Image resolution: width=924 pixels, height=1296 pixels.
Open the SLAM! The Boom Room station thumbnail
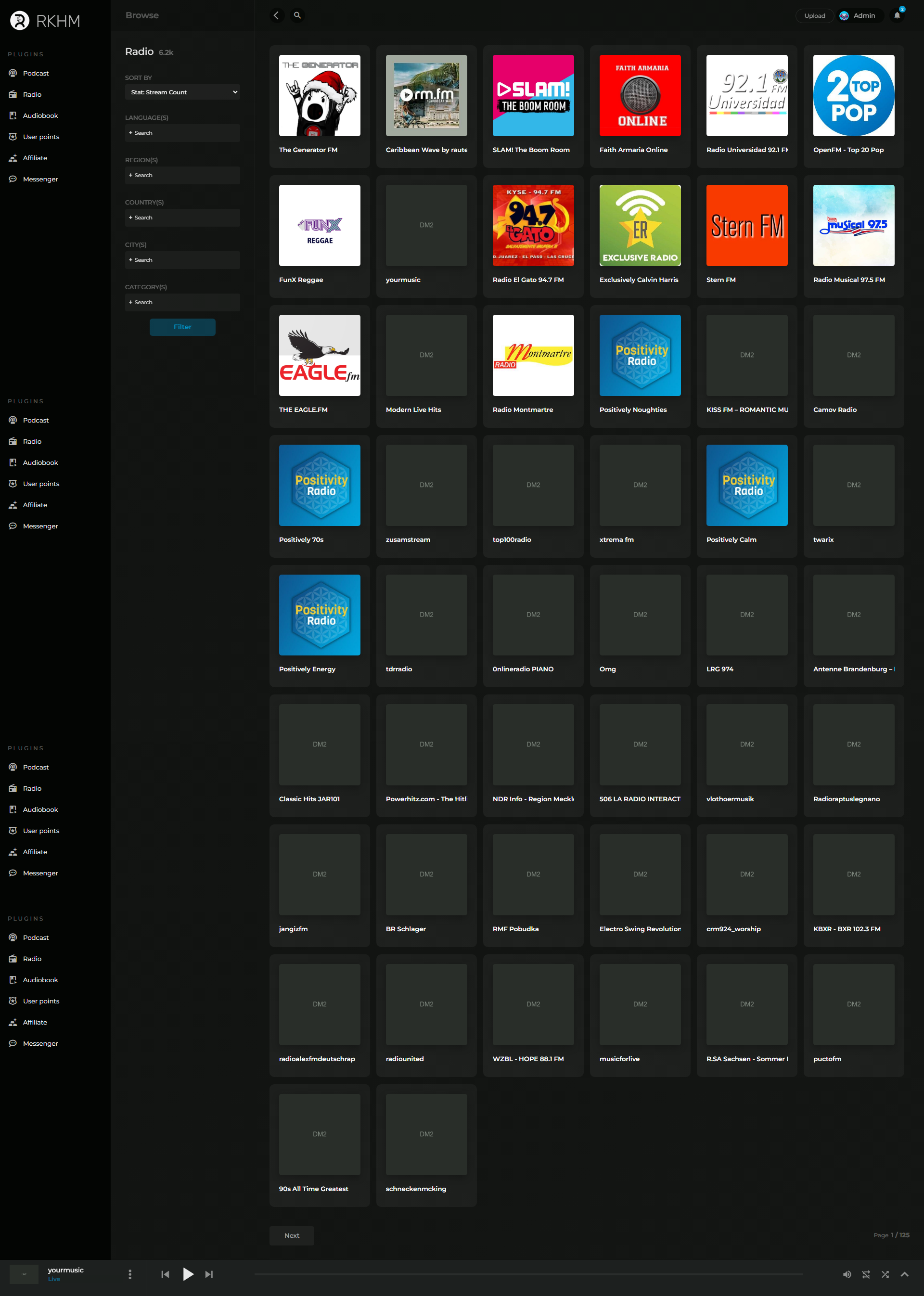[x=533, y=96]
